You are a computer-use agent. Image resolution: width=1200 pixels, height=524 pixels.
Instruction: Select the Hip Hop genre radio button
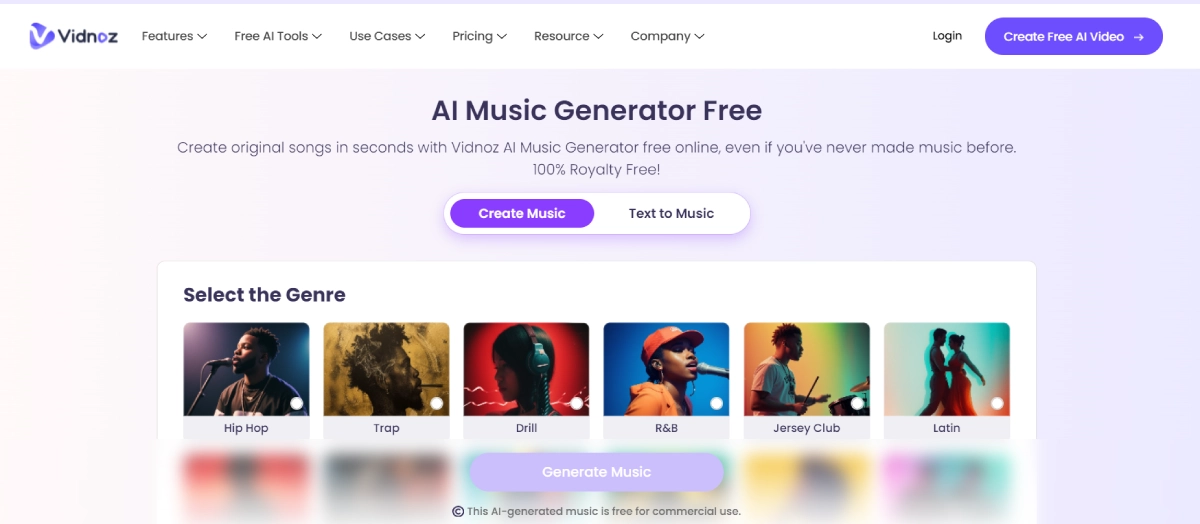coord(297,403)
